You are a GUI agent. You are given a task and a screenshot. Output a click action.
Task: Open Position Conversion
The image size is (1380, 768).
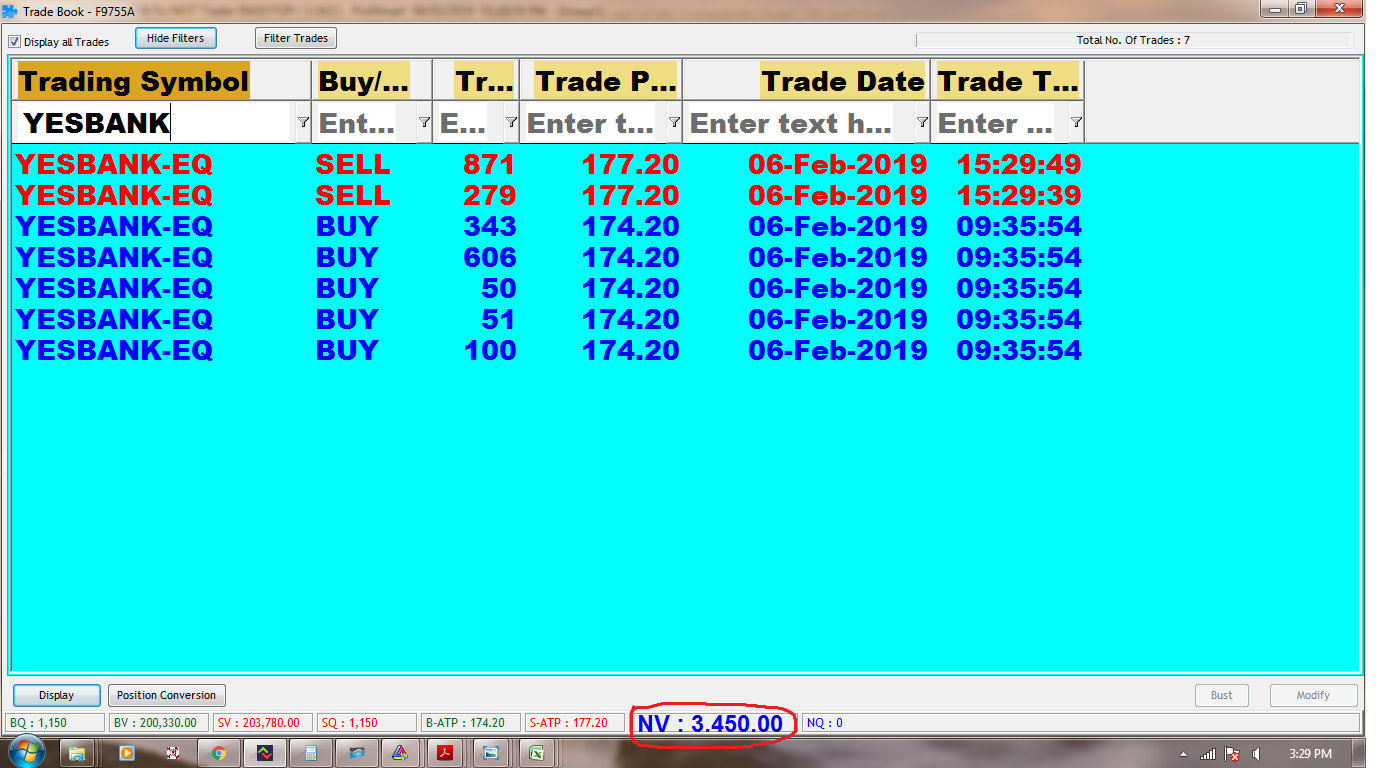166,695
